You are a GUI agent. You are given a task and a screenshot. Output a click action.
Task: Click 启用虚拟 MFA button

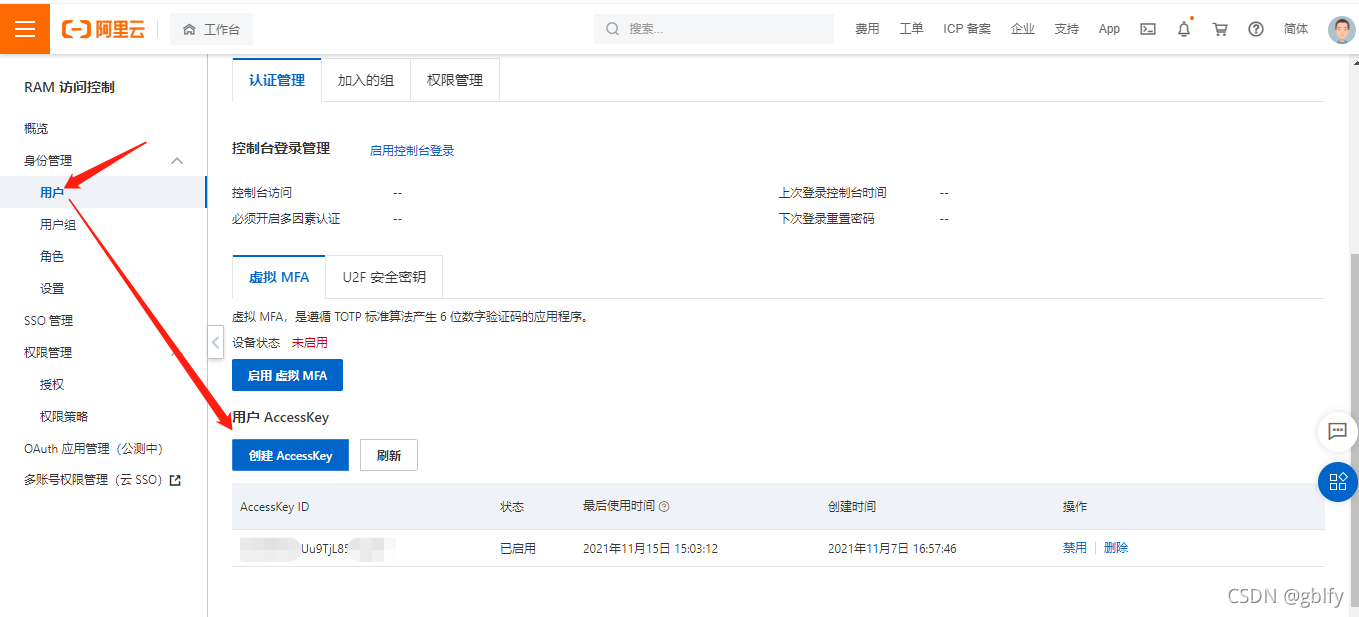click(x=287, y=375)
